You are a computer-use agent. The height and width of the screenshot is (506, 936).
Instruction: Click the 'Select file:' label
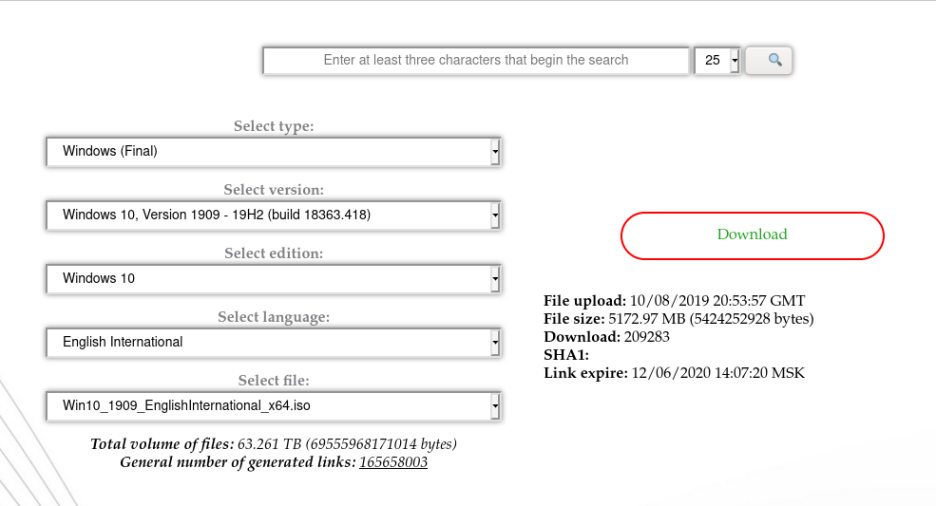[x=273, y=381]
